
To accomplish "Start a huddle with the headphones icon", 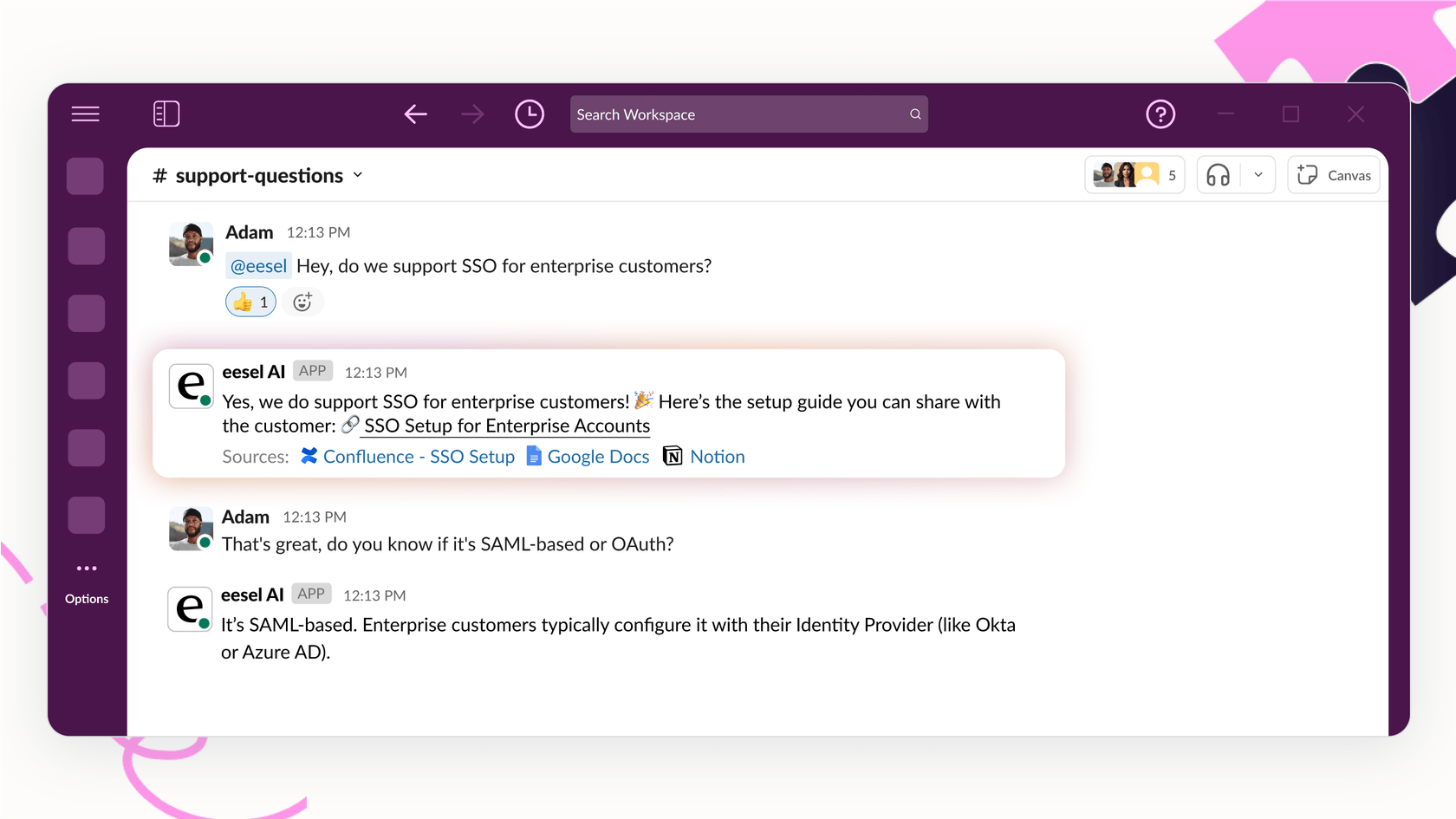I will [1217, 174].
